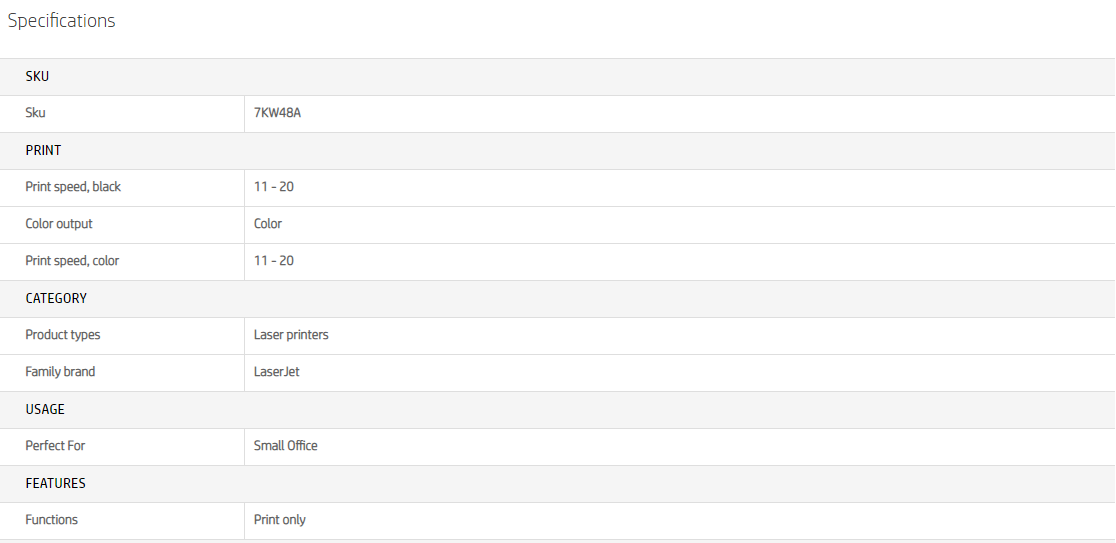Click the 'Family brand' label
The height and width of the screenshot is (543, 1116).
(x=60, y=372)
